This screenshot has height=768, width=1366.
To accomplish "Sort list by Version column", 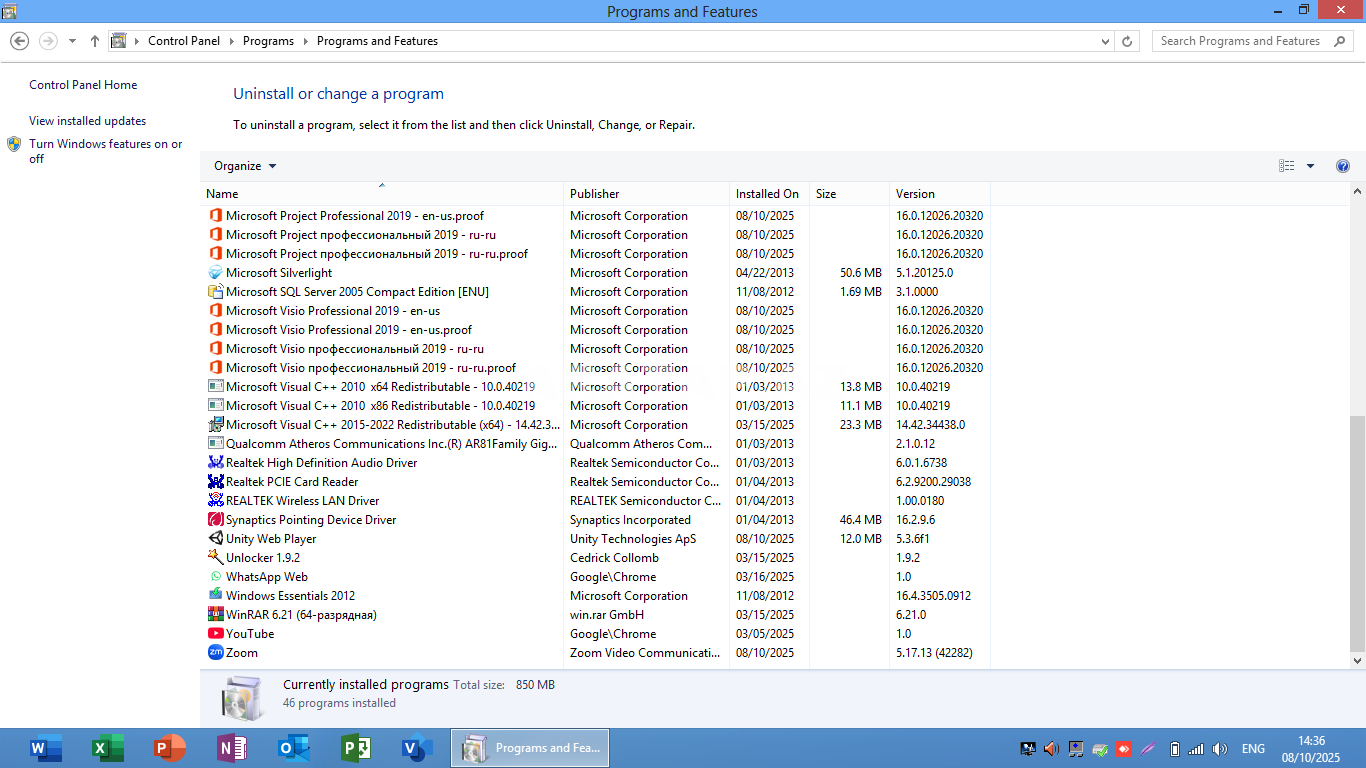I will 940,194.
